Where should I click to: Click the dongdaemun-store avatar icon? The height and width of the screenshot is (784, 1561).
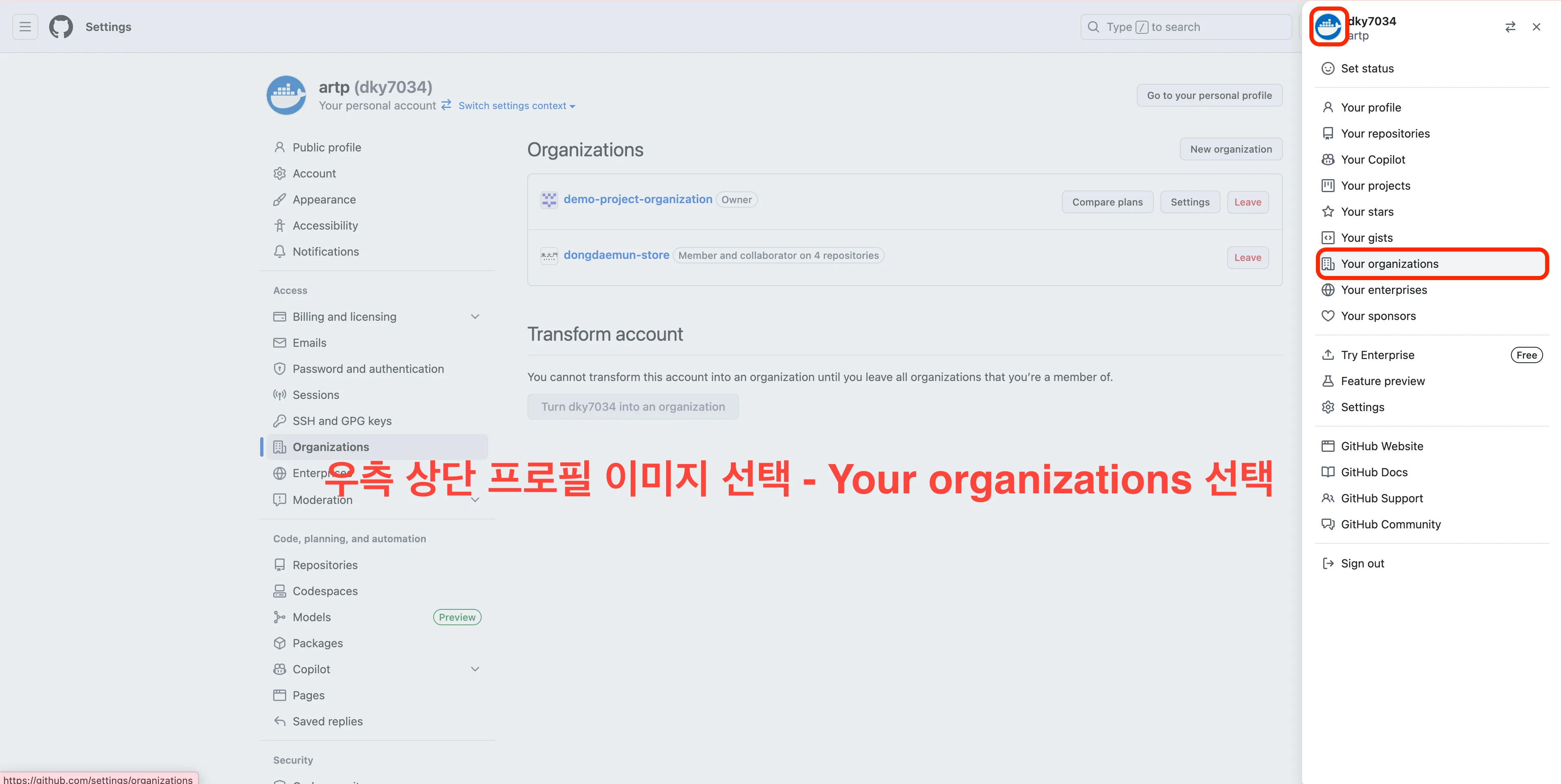click(549, 256)
